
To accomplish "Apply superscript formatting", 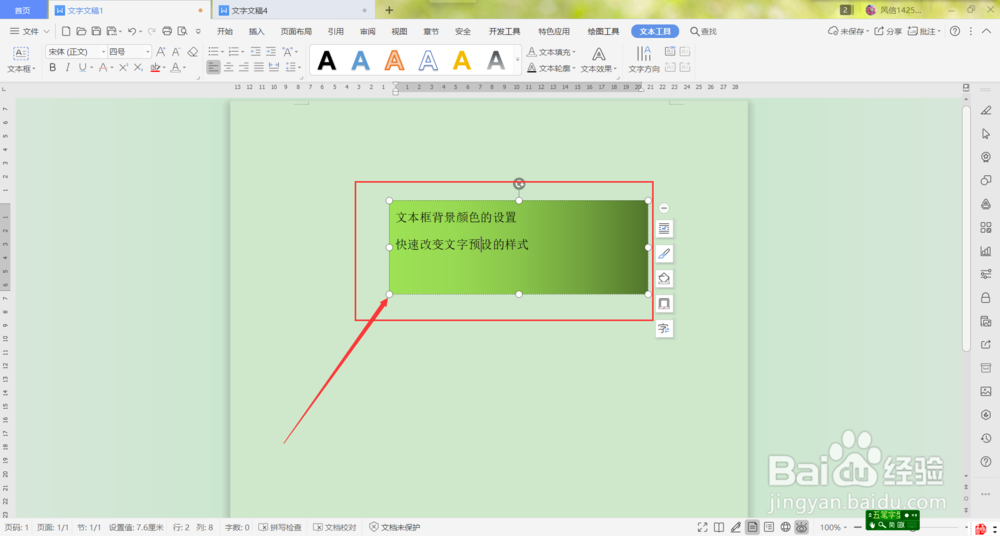I will pyautogui.click(x=123, y=67).
